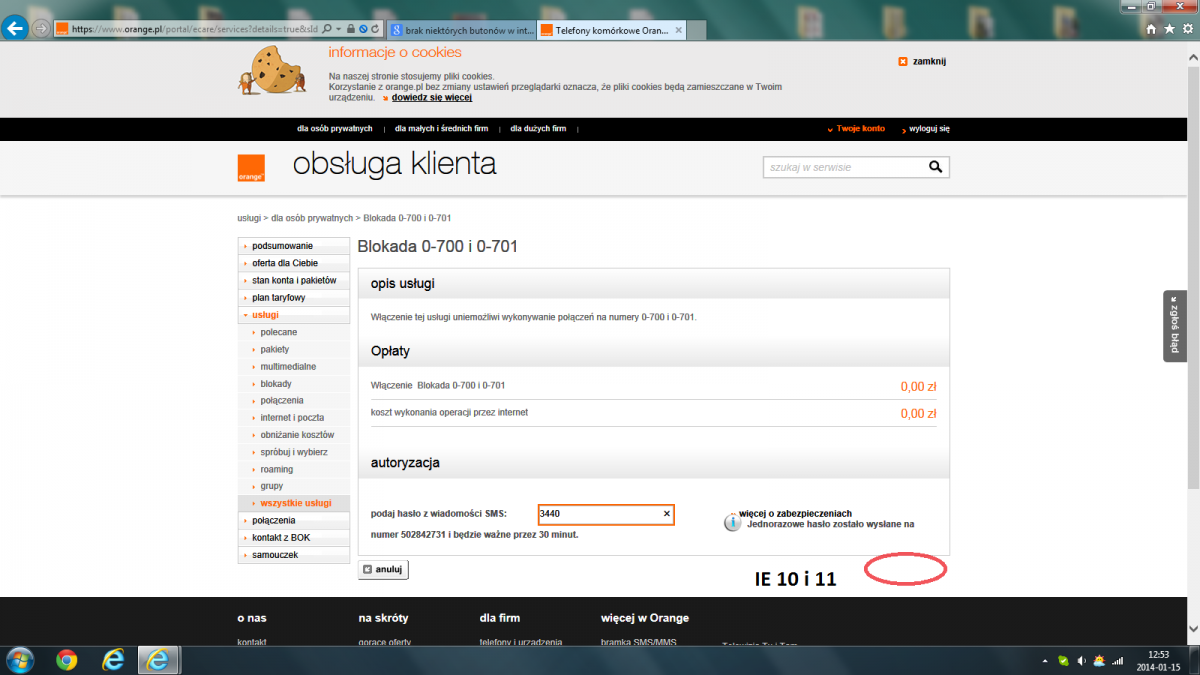1200x675 pixels.
Task: Click the search magnifier in address bar
Action: (x=327, y=29)
